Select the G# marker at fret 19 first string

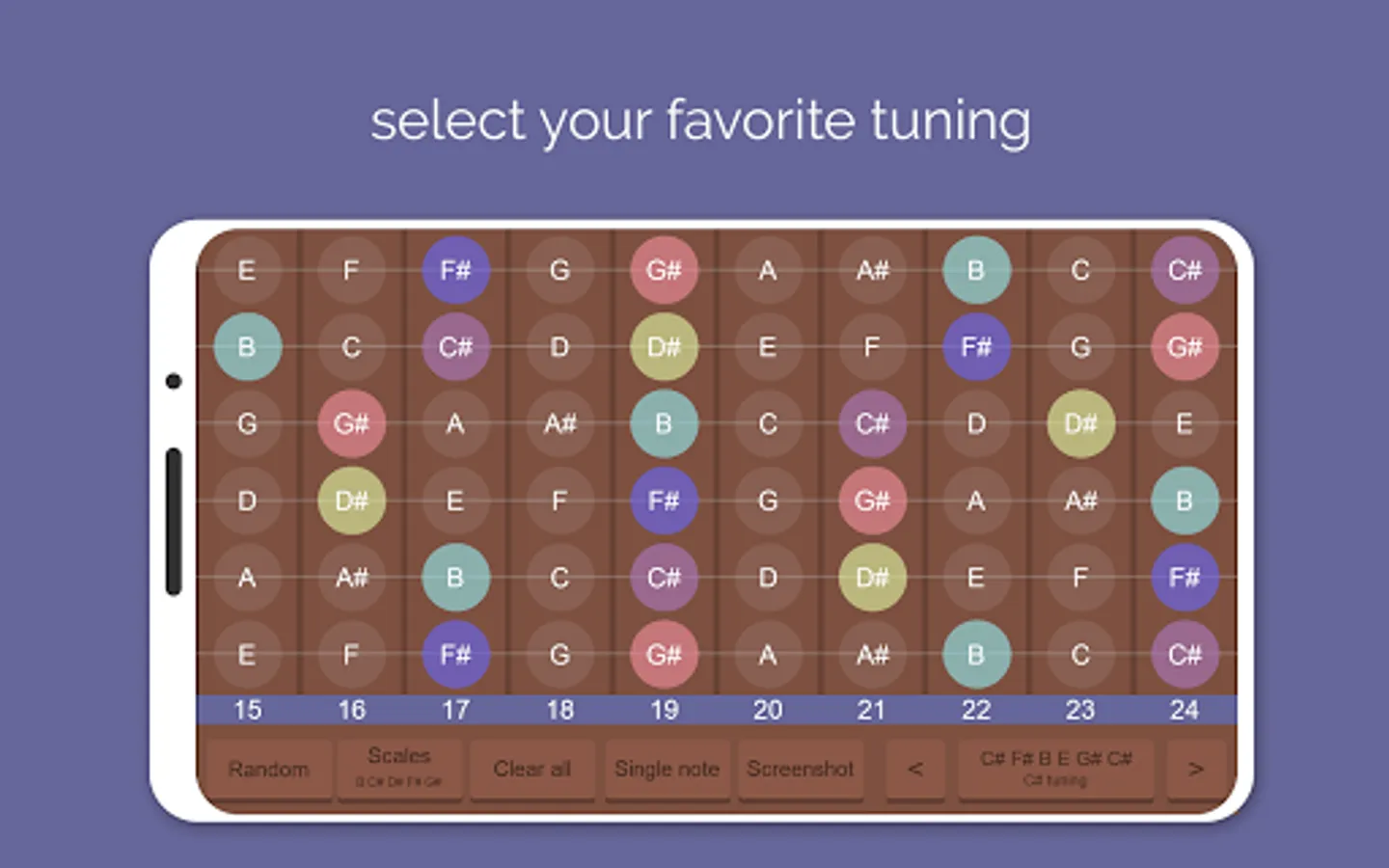coord(664,270)
